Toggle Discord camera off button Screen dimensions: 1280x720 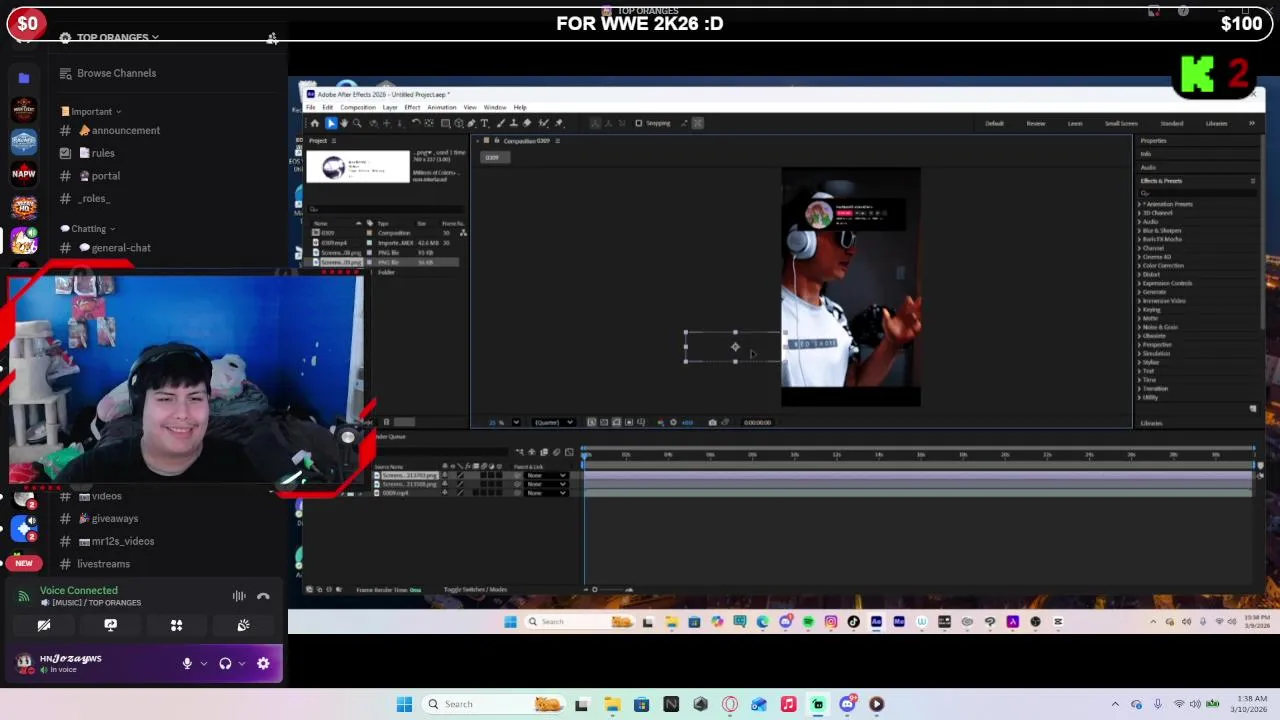pos(44,625)
